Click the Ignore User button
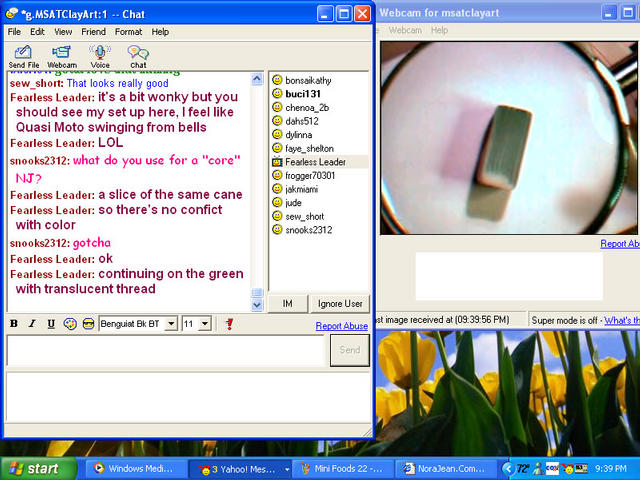The height and width of the screenshot is (480, 640). [x=340, y=304]
